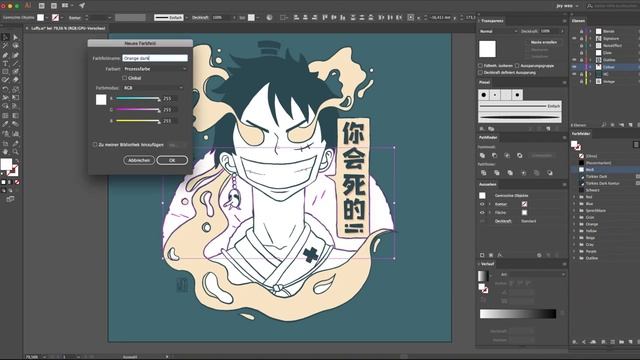Switch to the Pinsel panel tab
Image resolution: width=640 pixels, height=360 pixels.
pos(484,82)
